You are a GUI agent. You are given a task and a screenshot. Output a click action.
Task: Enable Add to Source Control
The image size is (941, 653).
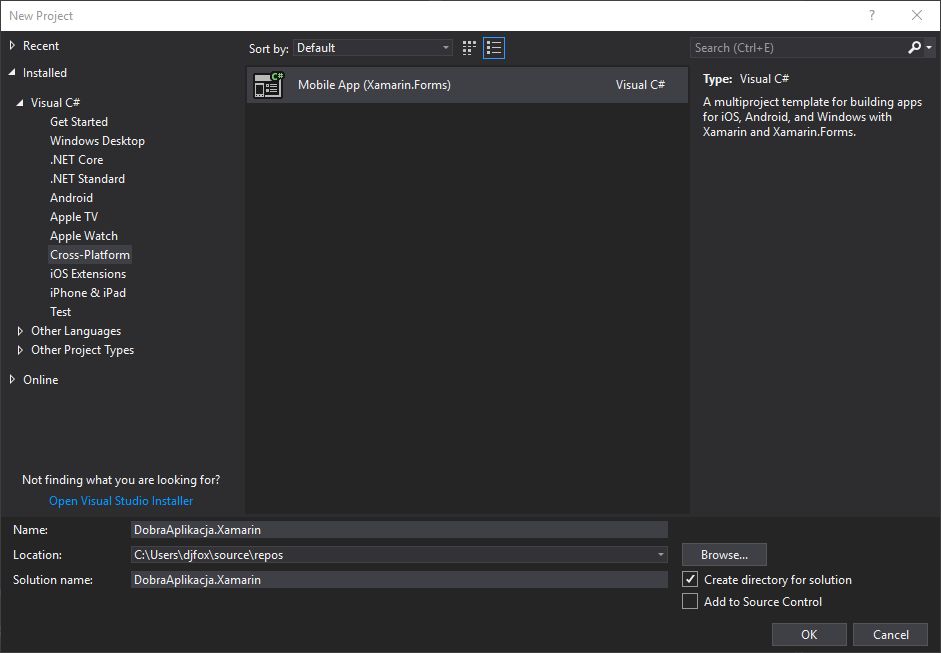pos(690,601)
